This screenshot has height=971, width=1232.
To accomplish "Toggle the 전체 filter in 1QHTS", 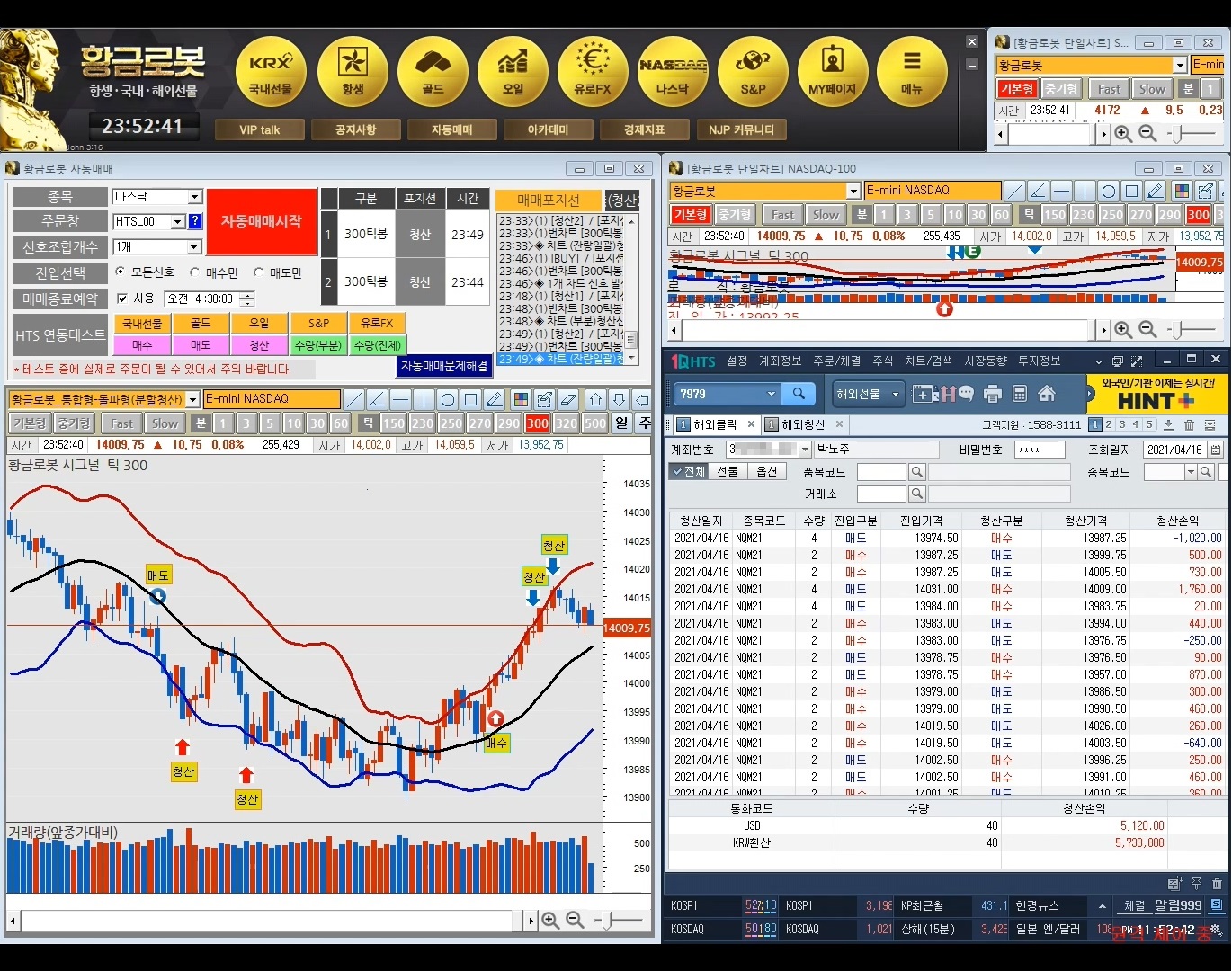I will tap(689, 471).
